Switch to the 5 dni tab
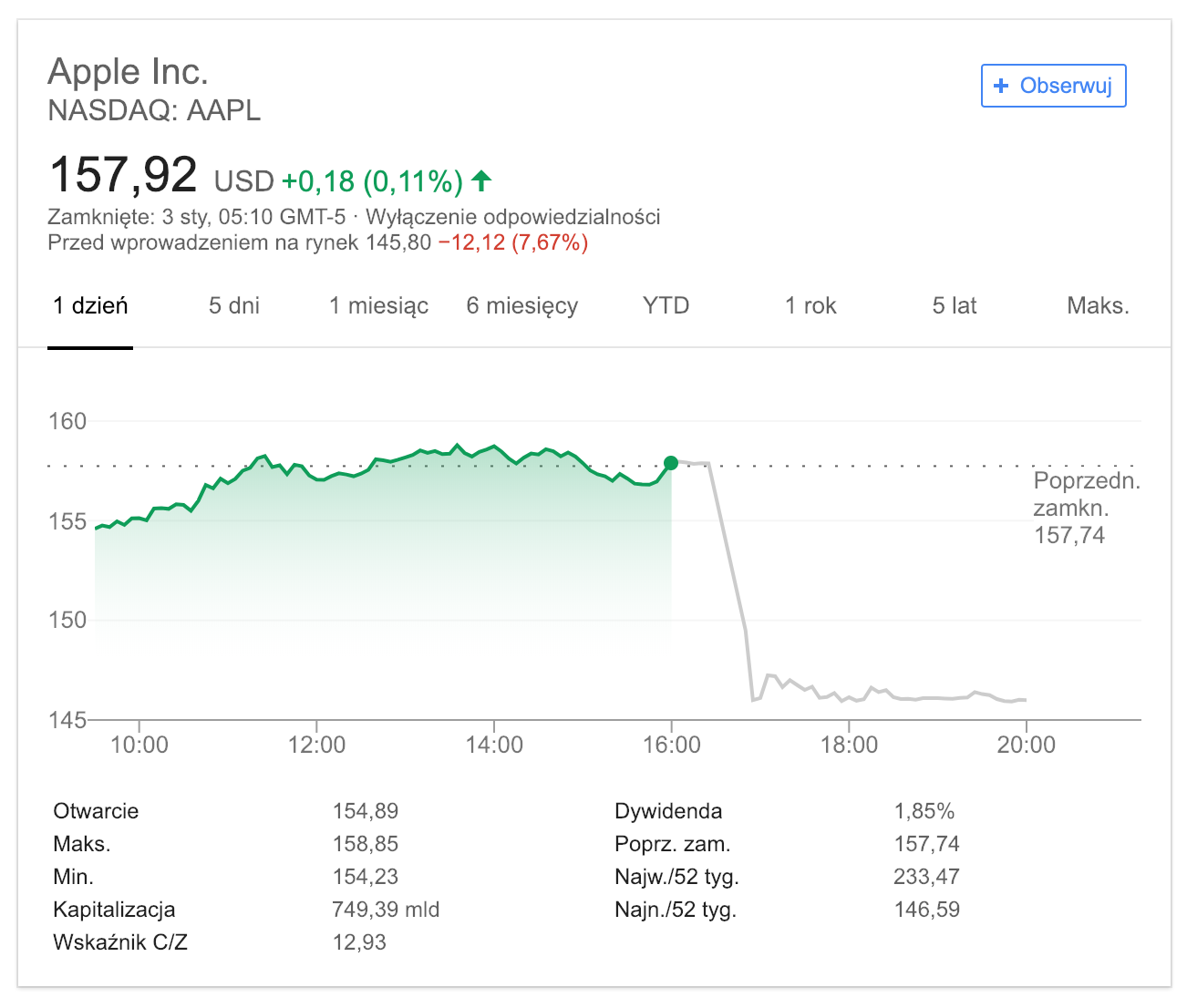 pyautogui.click(x=234, y=306)
